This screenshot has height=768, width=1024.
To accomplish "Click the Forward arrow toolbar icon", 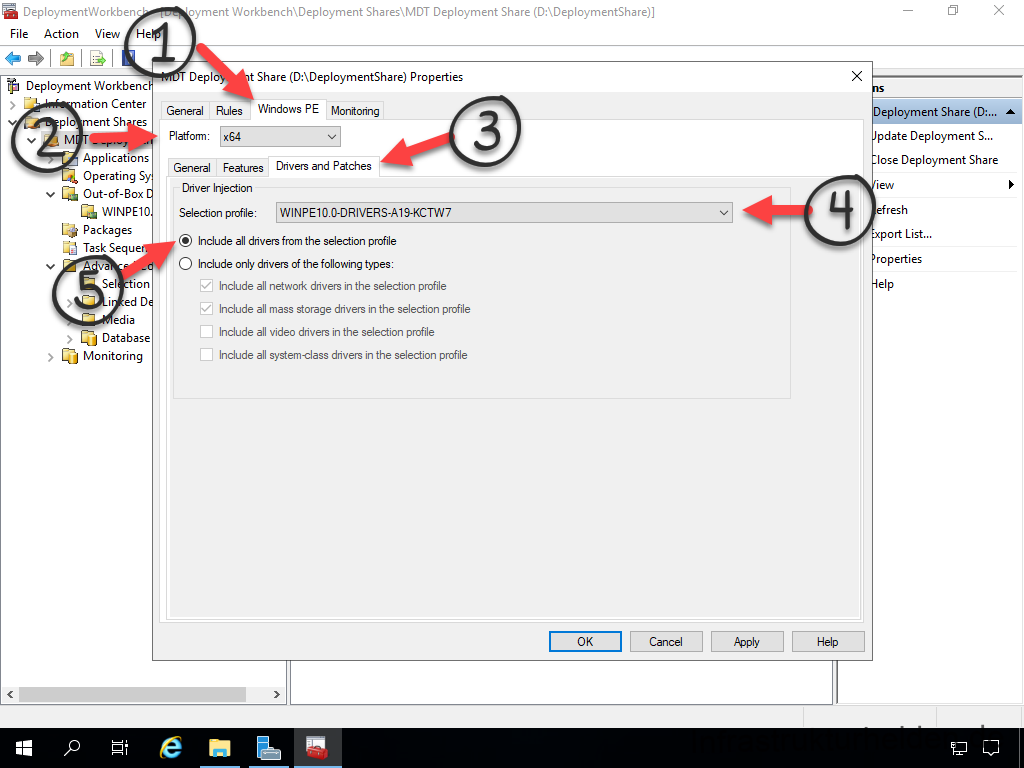I will (x=36, y=59).
